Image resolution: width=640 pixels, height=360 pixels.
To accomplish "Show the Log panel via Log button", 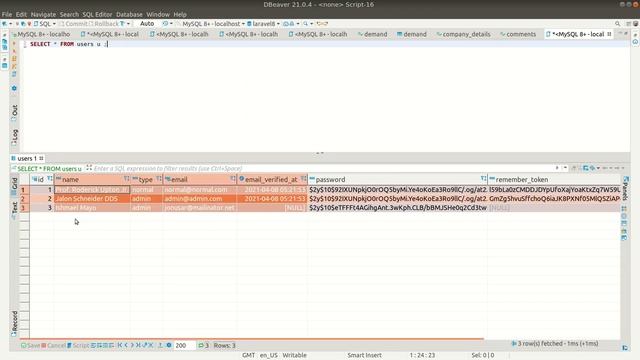I will (15, 137).
